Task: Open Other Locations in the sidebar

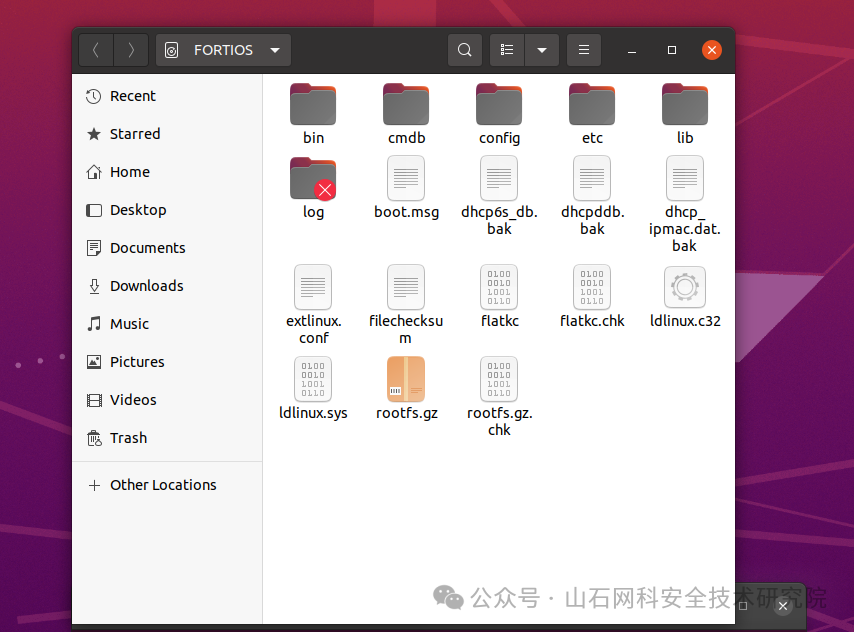Action: [x=167, y=485]
